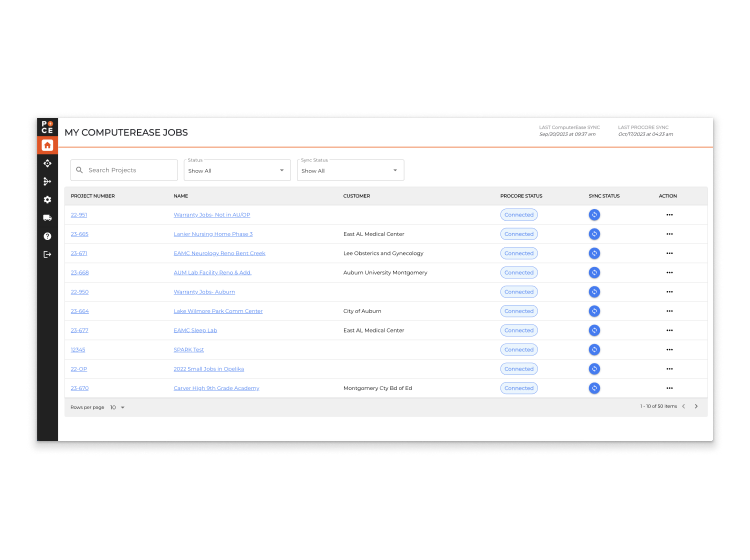Image resolution: width=750 pixels, height=560 pixels.
Task: Click the Auburn University Montgomery customer cell
Action: click(385, 273)
